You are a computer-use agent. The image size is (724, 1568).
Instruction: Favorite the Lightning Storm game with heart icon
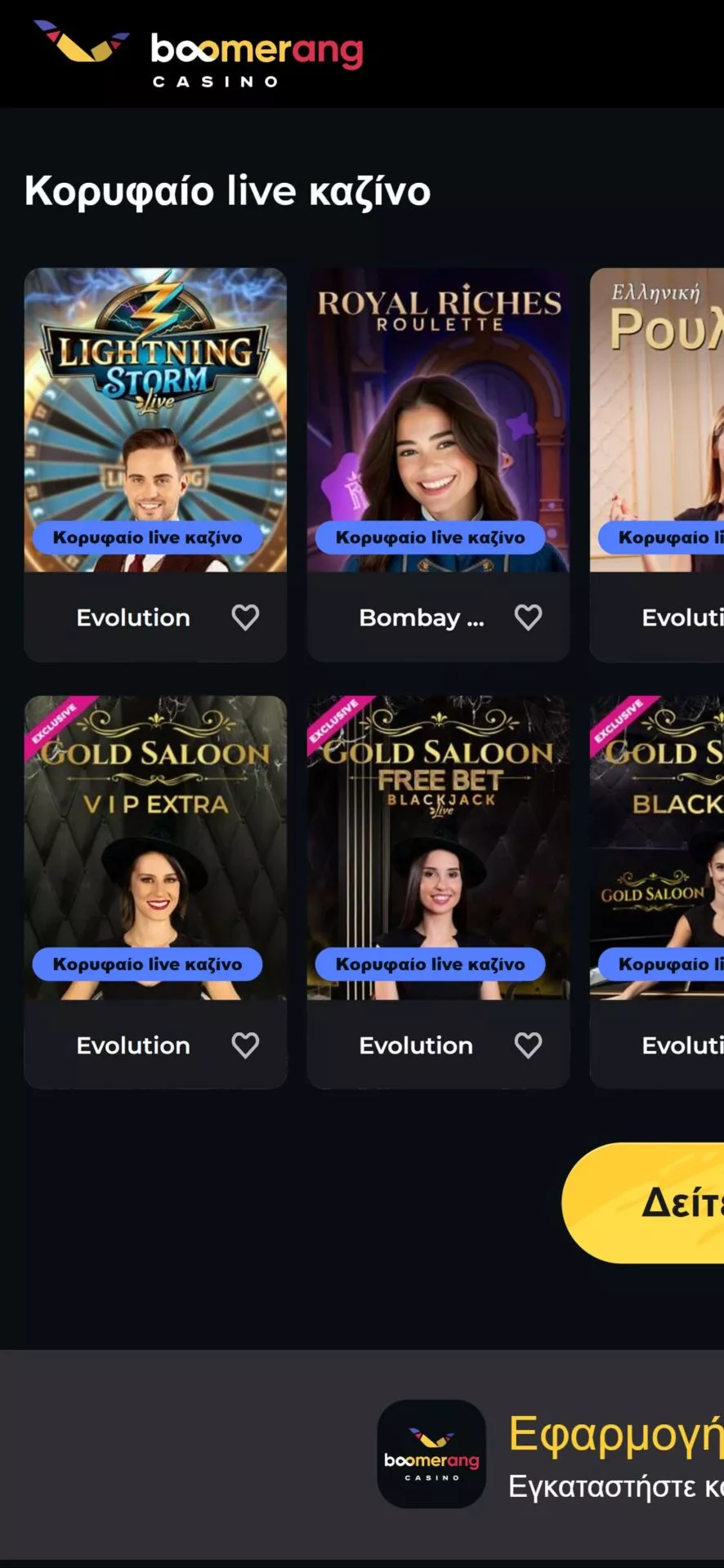coord(245,617)
